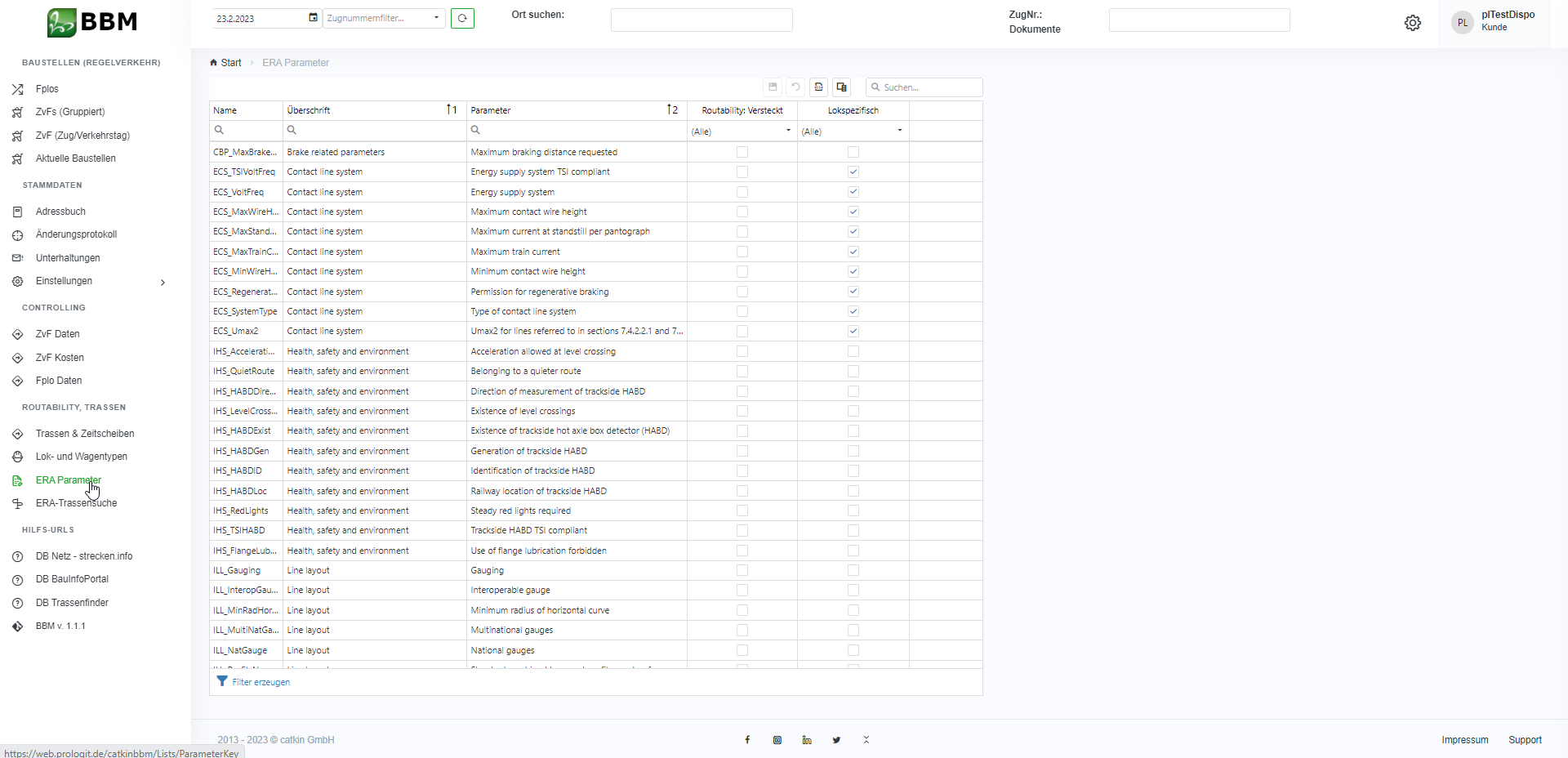Expand the Zugnummernfilter dropdown

pyautogui.click(x=436, y=18)
